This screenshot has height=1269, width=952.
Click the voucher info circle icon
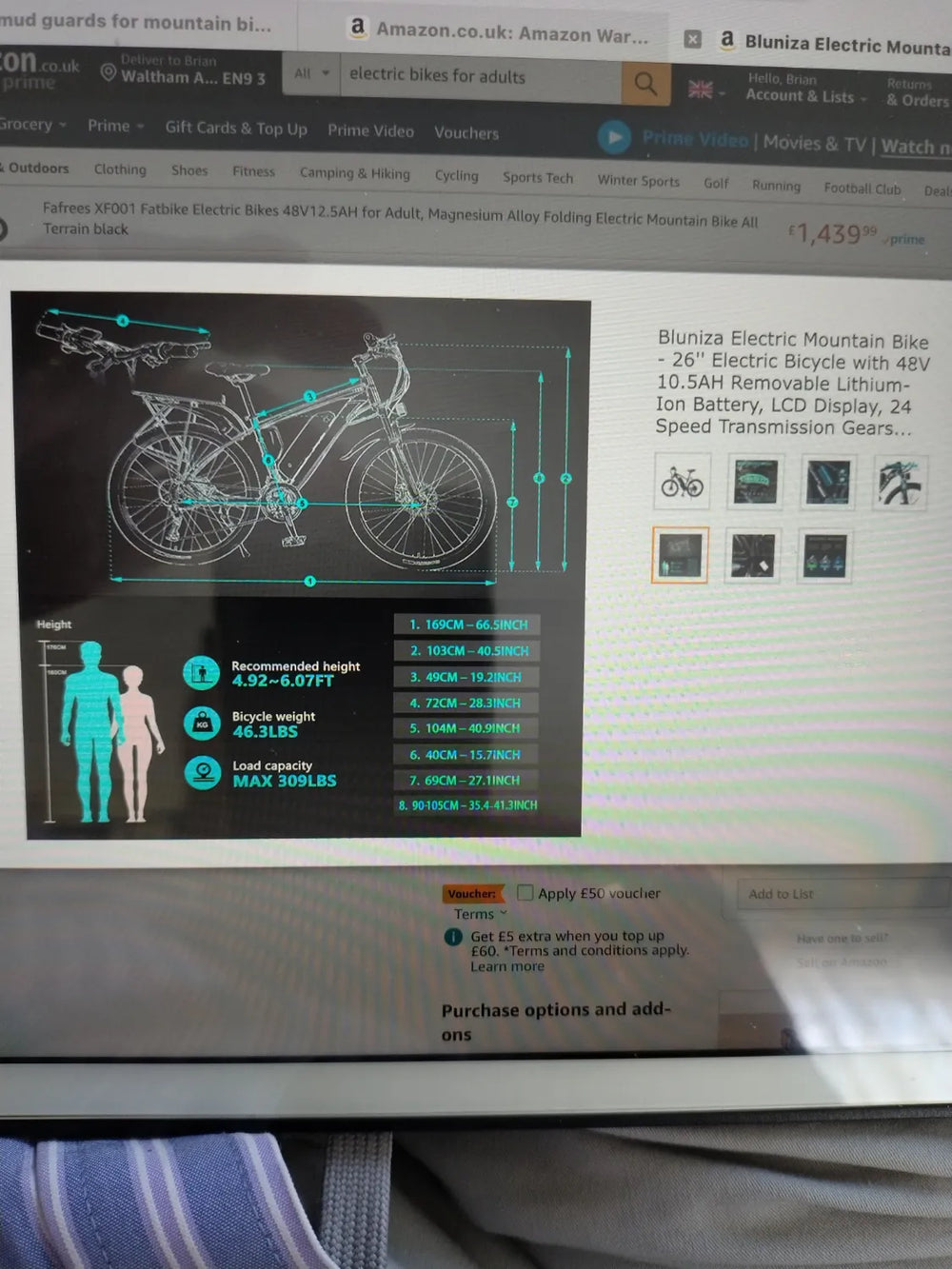coord(454,937)
